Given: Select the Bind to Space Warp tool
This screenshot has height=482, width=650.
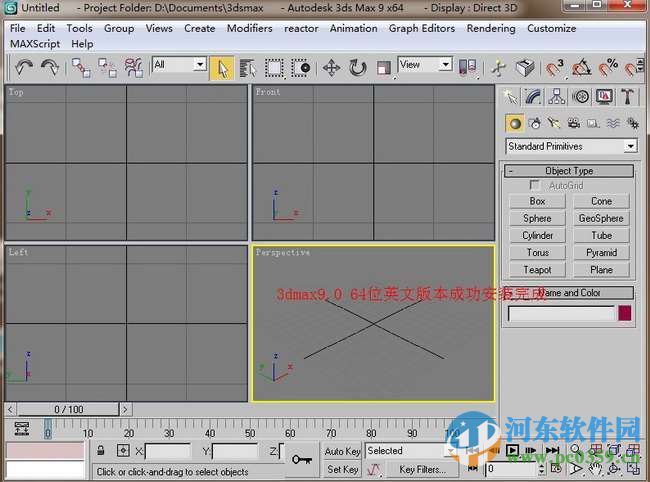Looking at the screenshot, I should point(133,68).
